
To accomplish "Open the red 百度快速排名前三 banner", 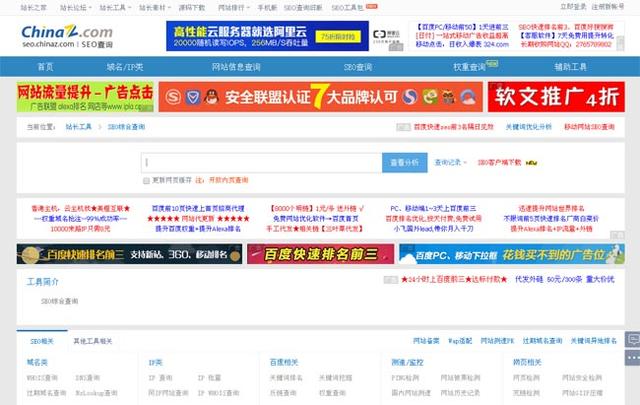I will 320,254.
